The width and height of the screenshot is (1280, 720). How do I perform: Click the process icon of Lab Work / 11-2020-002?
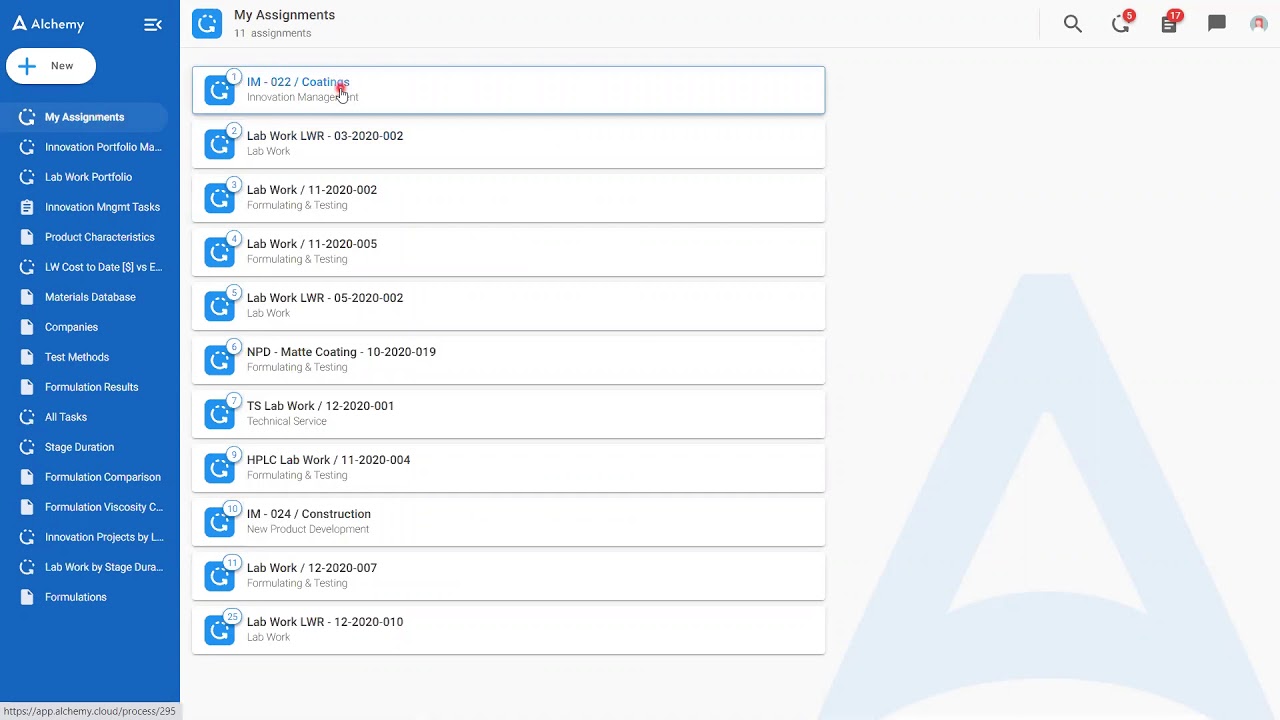(220, 198)
